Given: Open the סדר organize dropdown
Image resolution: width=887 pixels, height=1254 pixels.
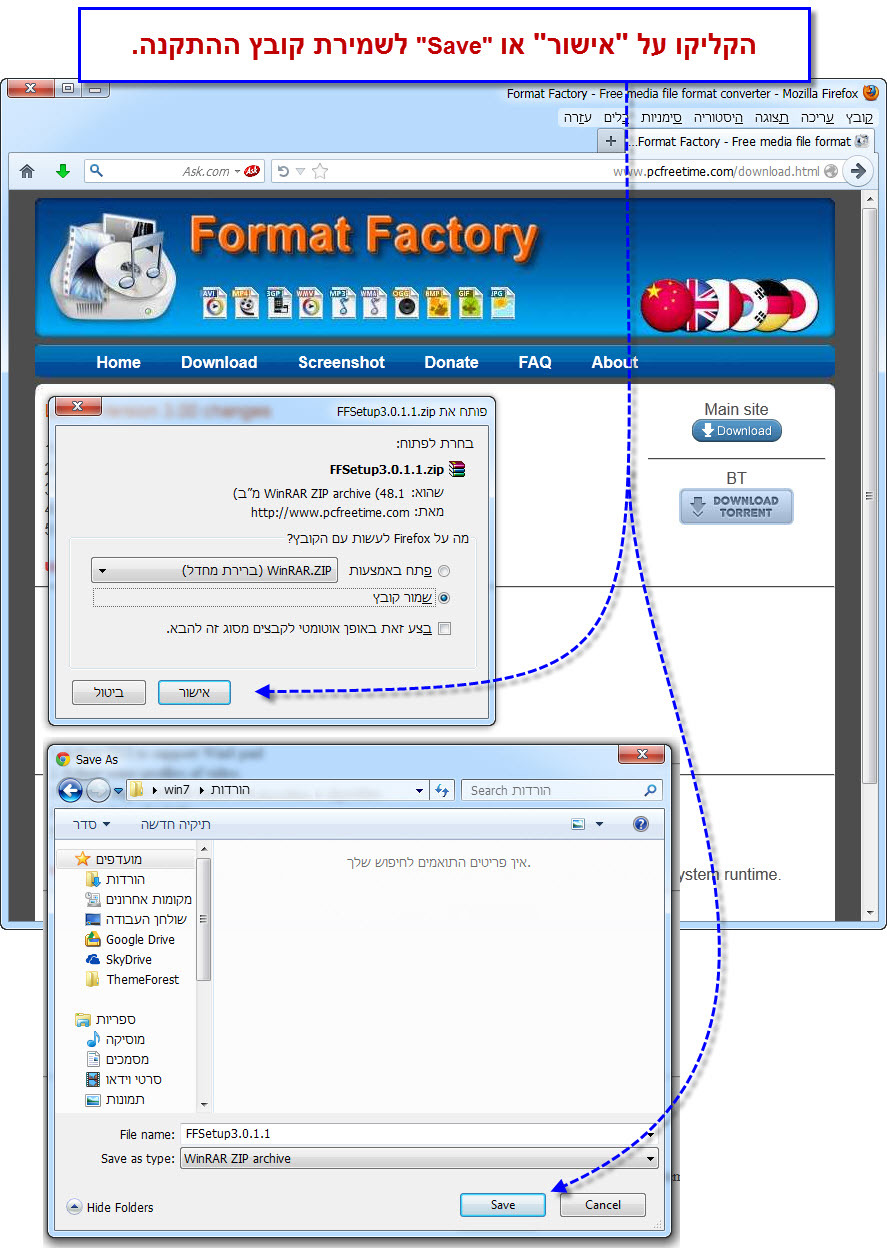Looking at the screenshot, I should point(91,824).
